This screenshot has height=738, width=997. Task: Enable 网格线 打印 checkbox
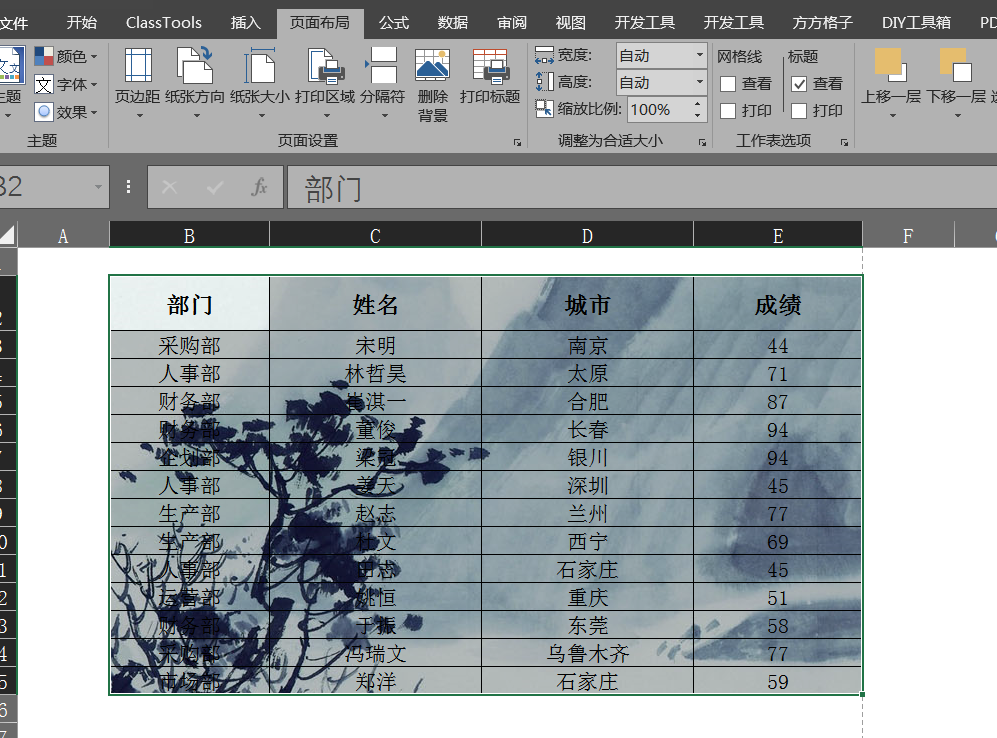coord(728,111)
